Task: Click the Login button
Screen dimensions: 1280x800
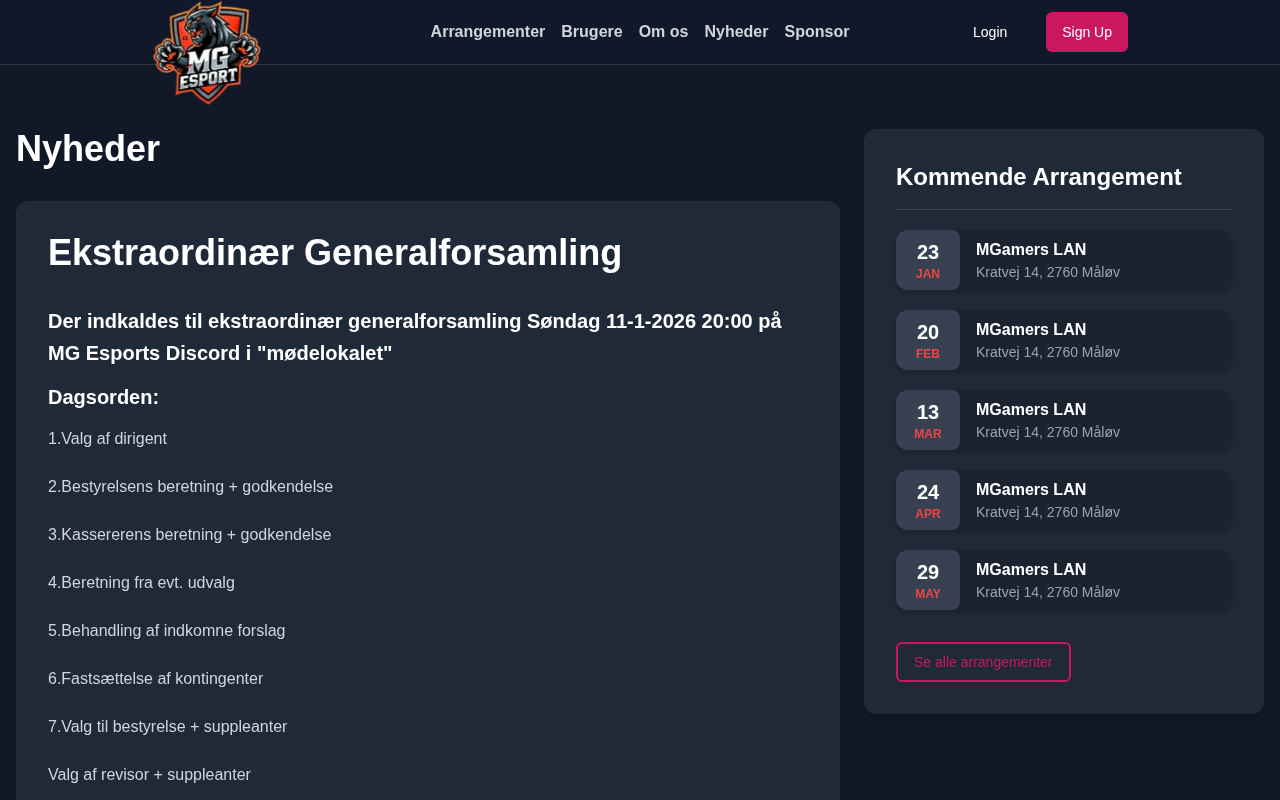Action: [x=989, y=32]
